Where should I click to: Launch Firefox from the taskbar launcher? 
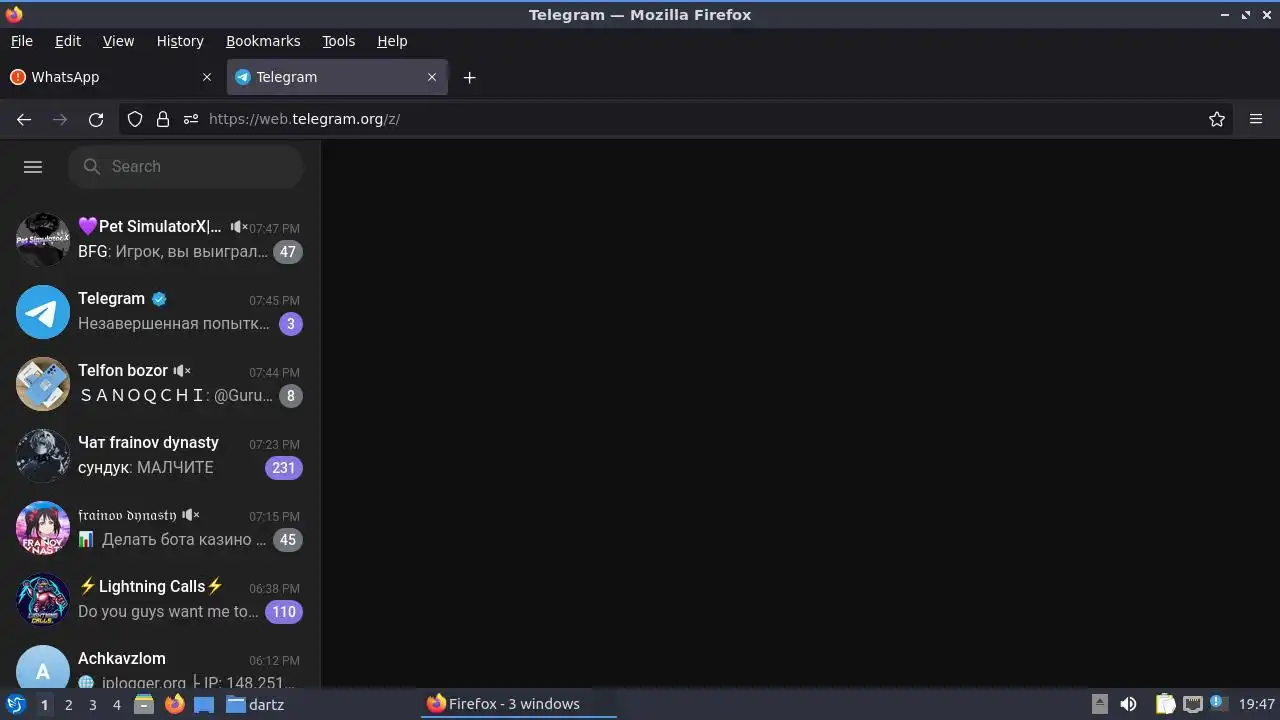(x=174, y=704)
